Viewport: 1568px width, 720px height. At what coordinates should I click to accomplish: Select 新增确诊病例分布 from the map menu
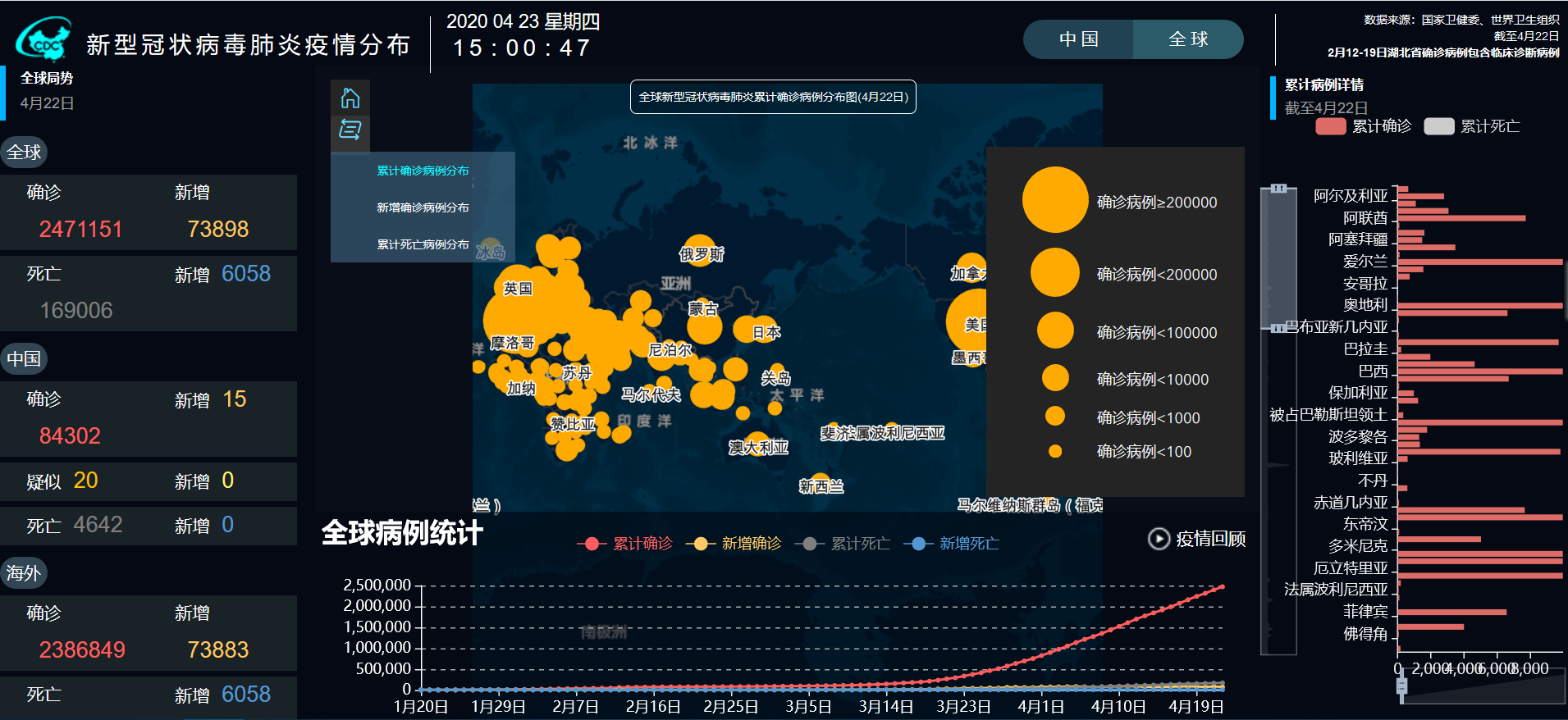(423, 207)
